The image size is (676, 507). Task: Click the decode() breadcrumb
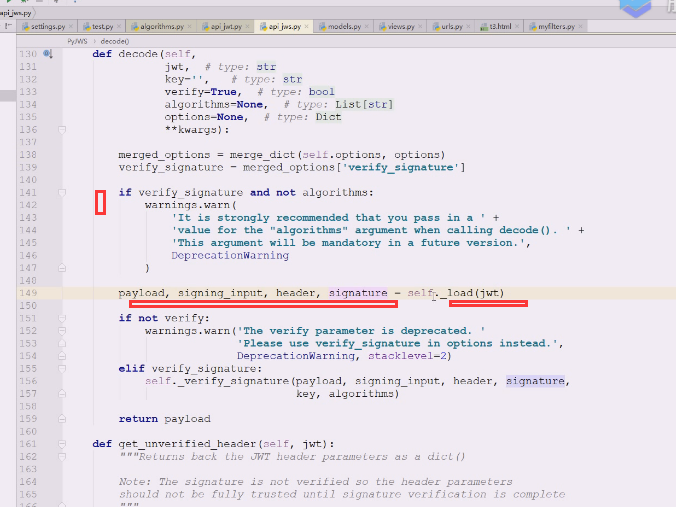tap(115, 41)
